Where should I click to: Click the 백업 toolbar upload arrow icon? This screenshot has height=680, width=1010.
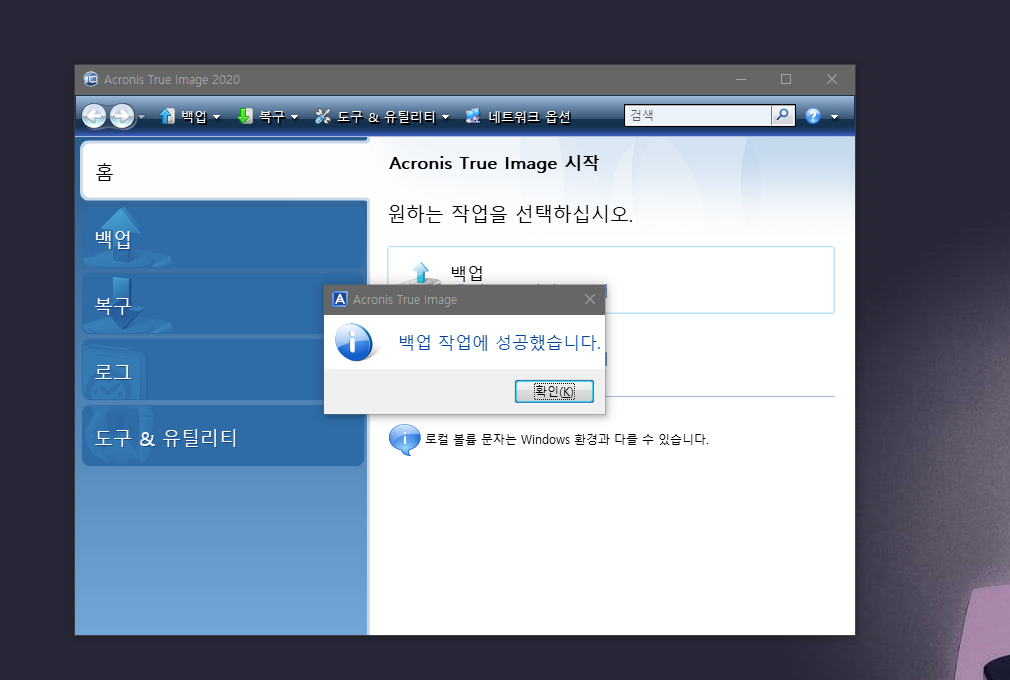click(x=167, y=116)
